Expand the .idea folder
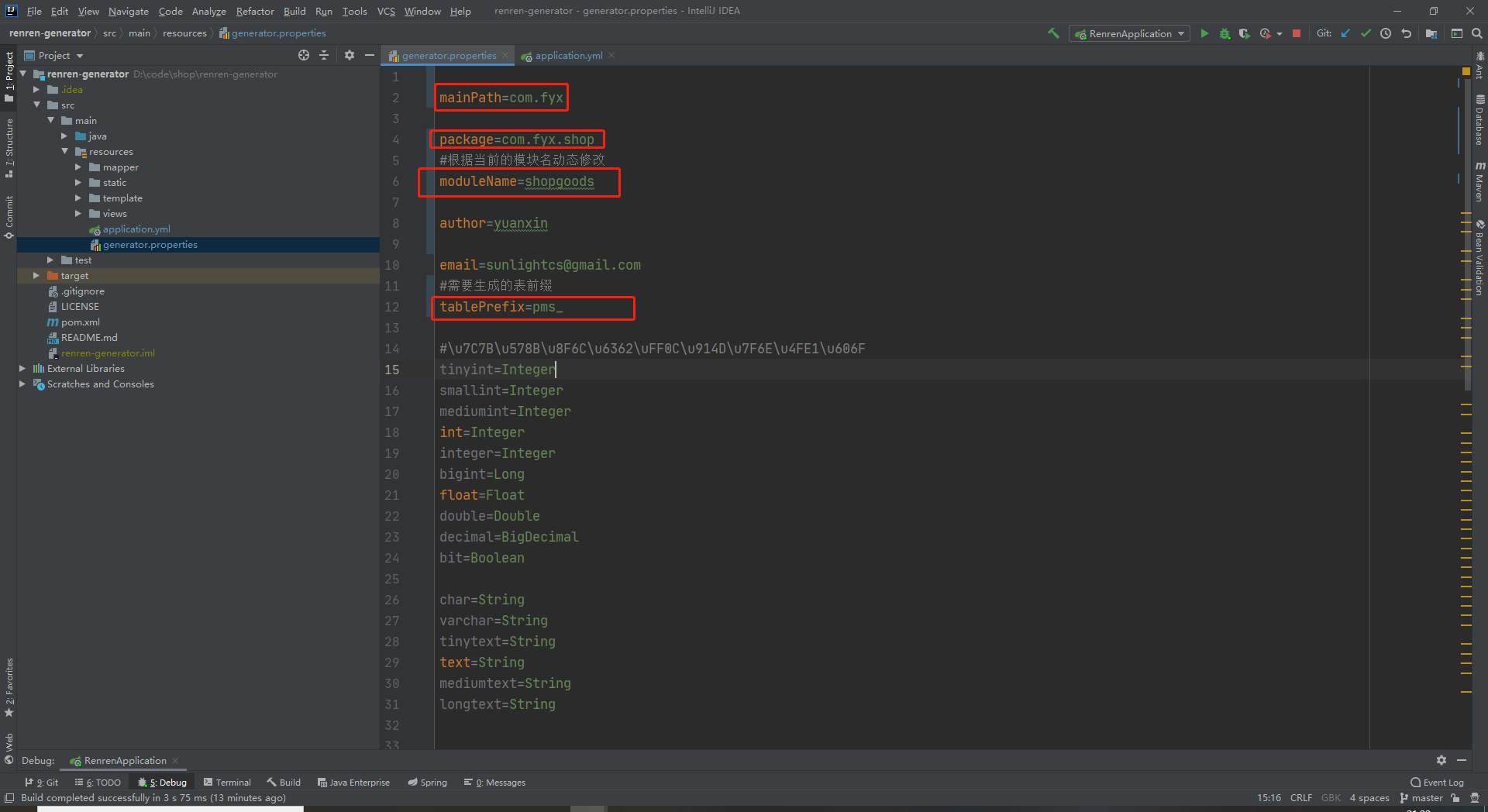1488x812 pixels. (36, 90)
